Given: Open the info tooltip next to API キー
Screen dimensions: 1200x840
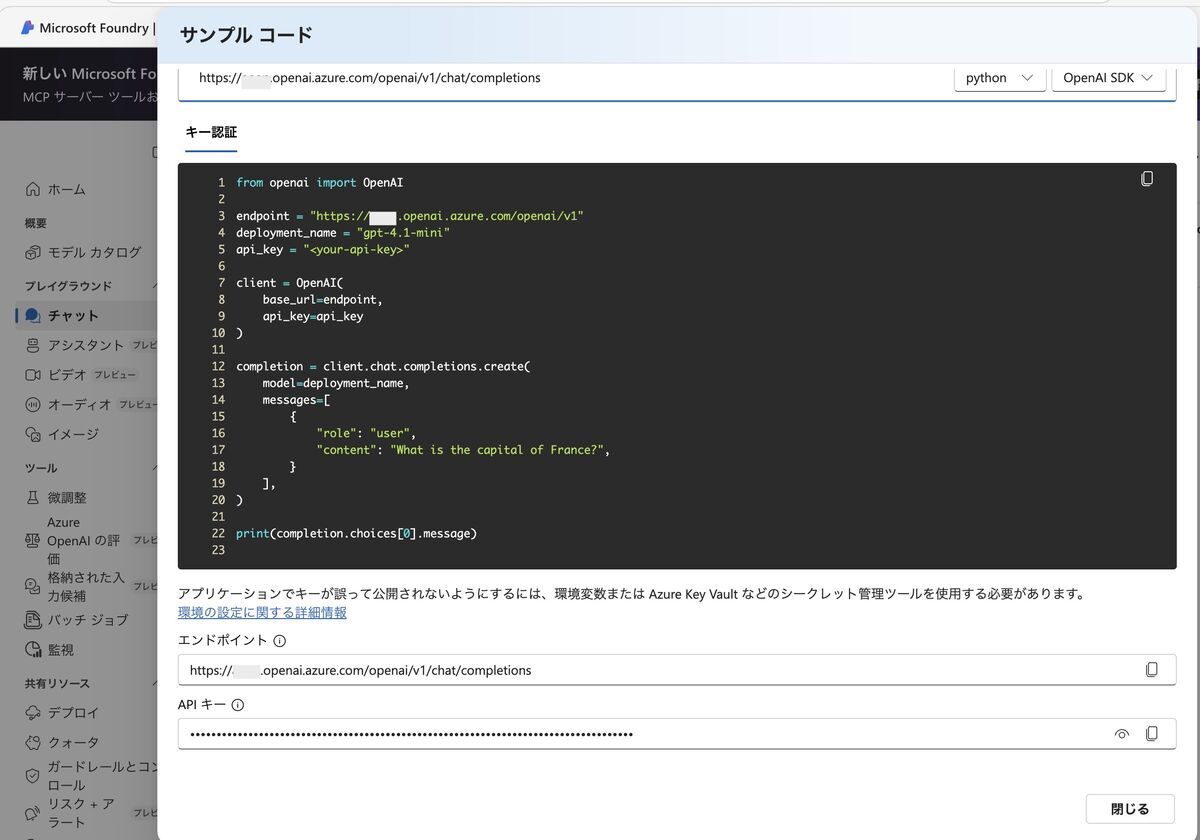Looking at the screenshot, I should tap(238, 705).
